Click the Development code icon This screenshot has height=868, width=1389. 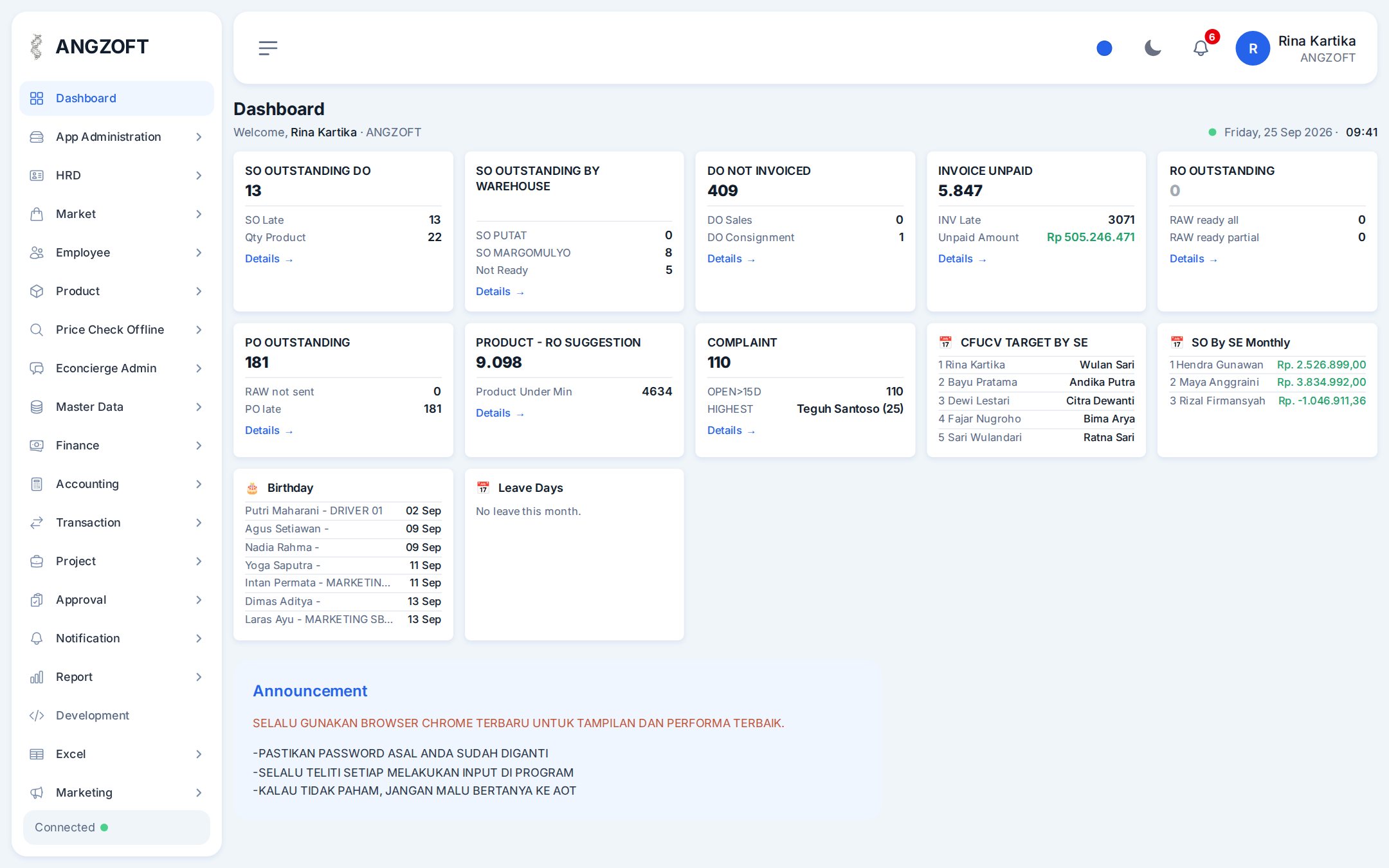click(x=37, y=716)
